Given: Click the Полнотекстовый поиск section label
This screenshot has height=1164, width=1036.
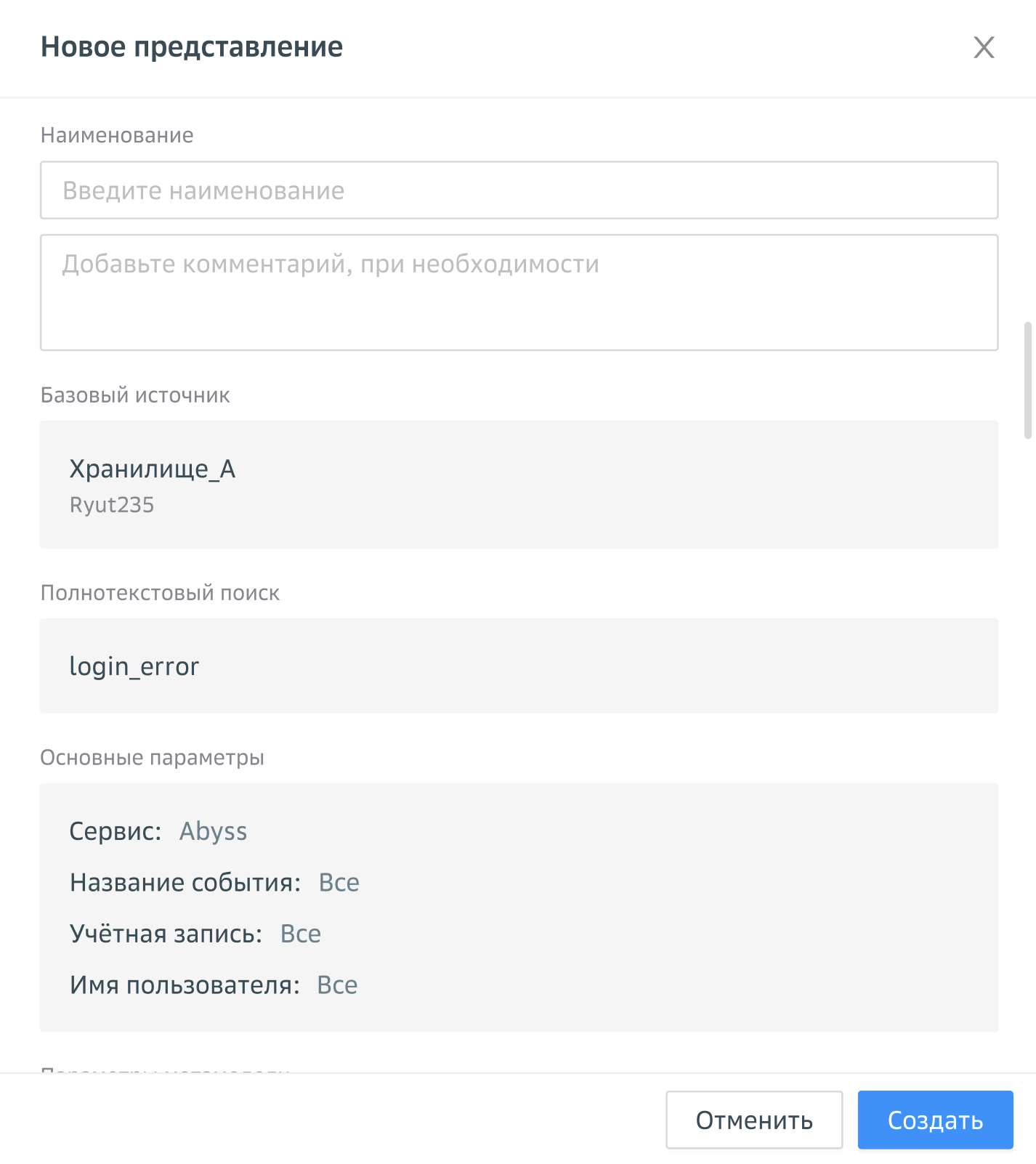Looking at the screenshot, I should (160, 593).
